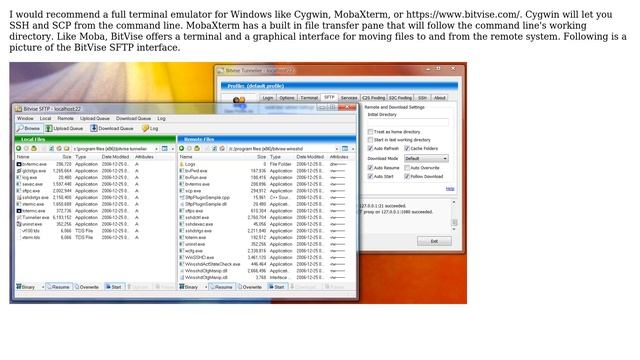
Task: Enable the Start in last working directory checkbox
Action: pos(370,140)
